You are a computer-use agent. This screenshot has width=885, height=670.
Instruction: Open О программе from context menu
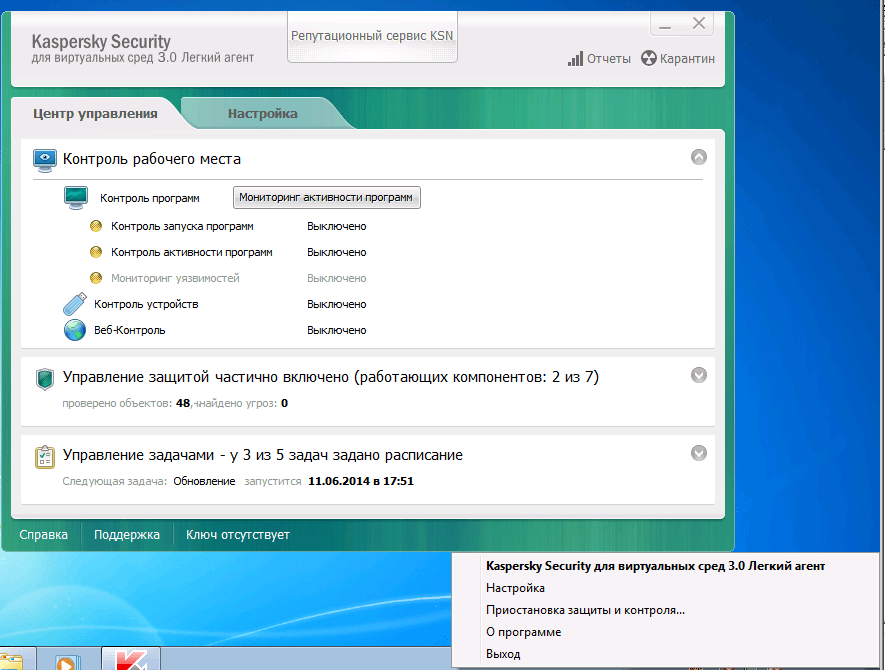coord(524,632)
